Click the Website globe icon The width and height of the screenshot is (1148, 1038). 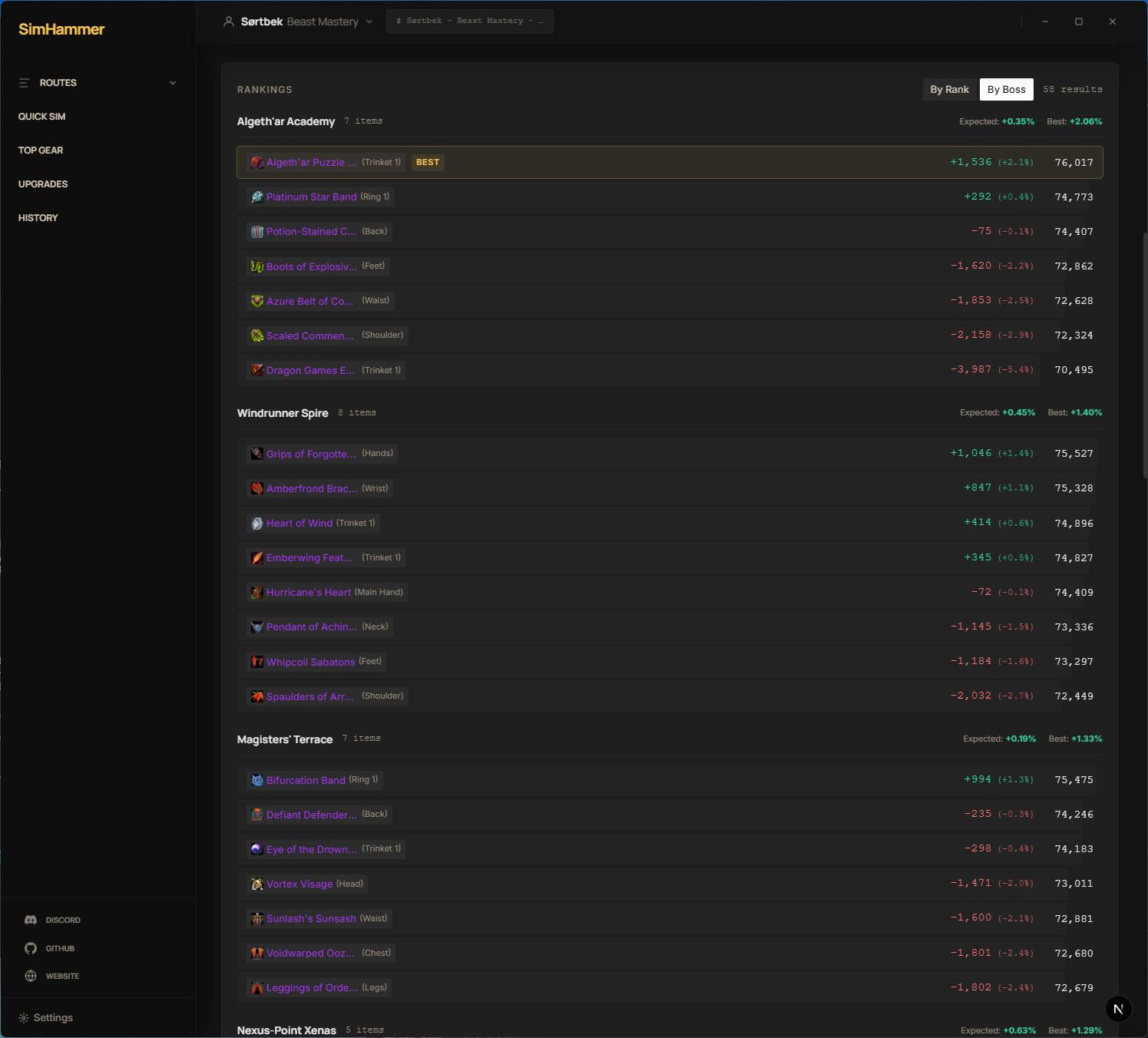pyautogui.click(x=31, y=976)
